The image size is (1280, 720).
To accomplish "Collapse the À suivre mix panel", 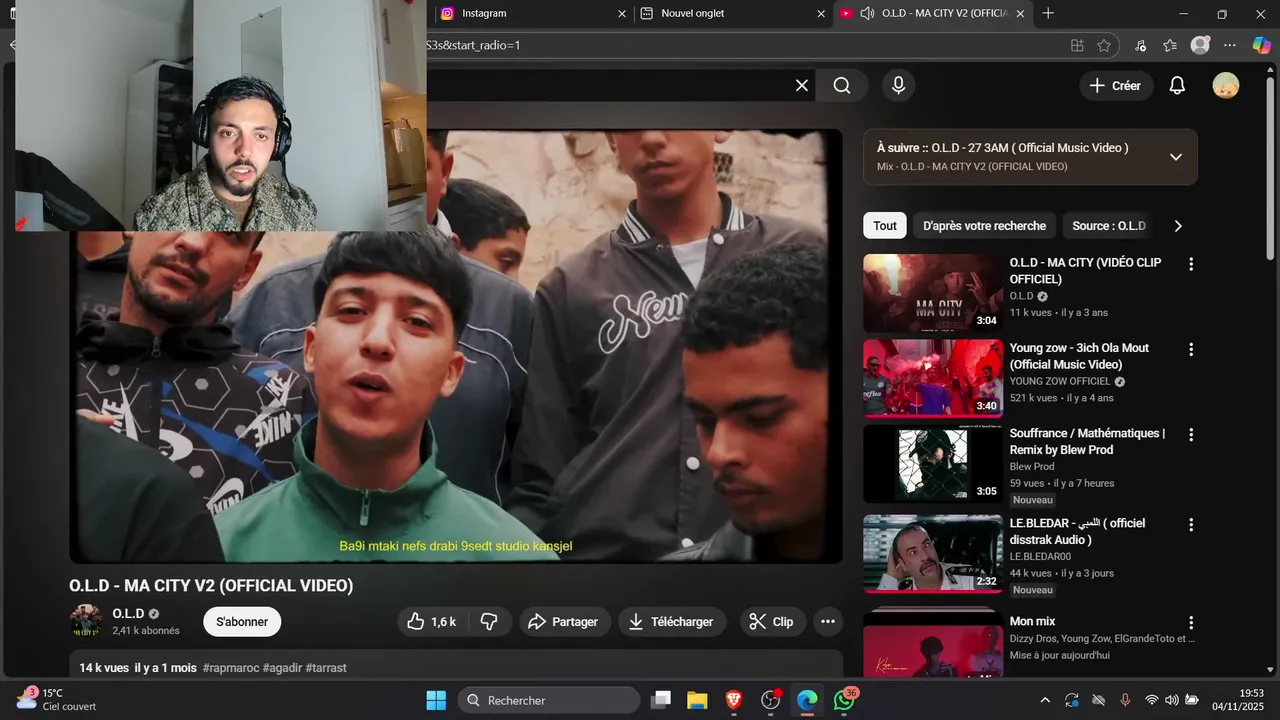I will [x=1176, y=157].
